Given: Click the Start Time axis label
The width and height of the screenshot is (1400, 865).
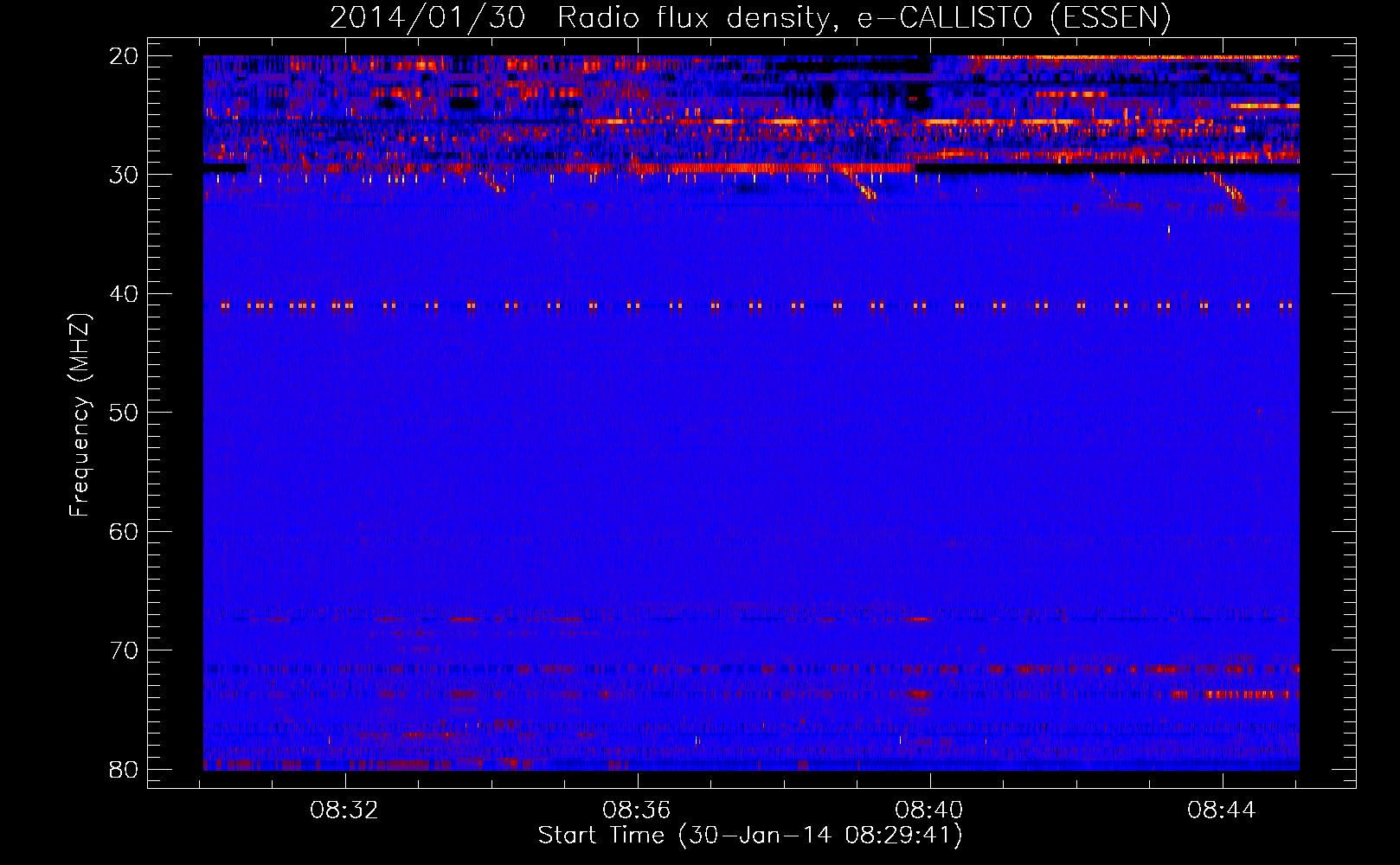Looking at the screenshot, I should click(x=750, y=836).
